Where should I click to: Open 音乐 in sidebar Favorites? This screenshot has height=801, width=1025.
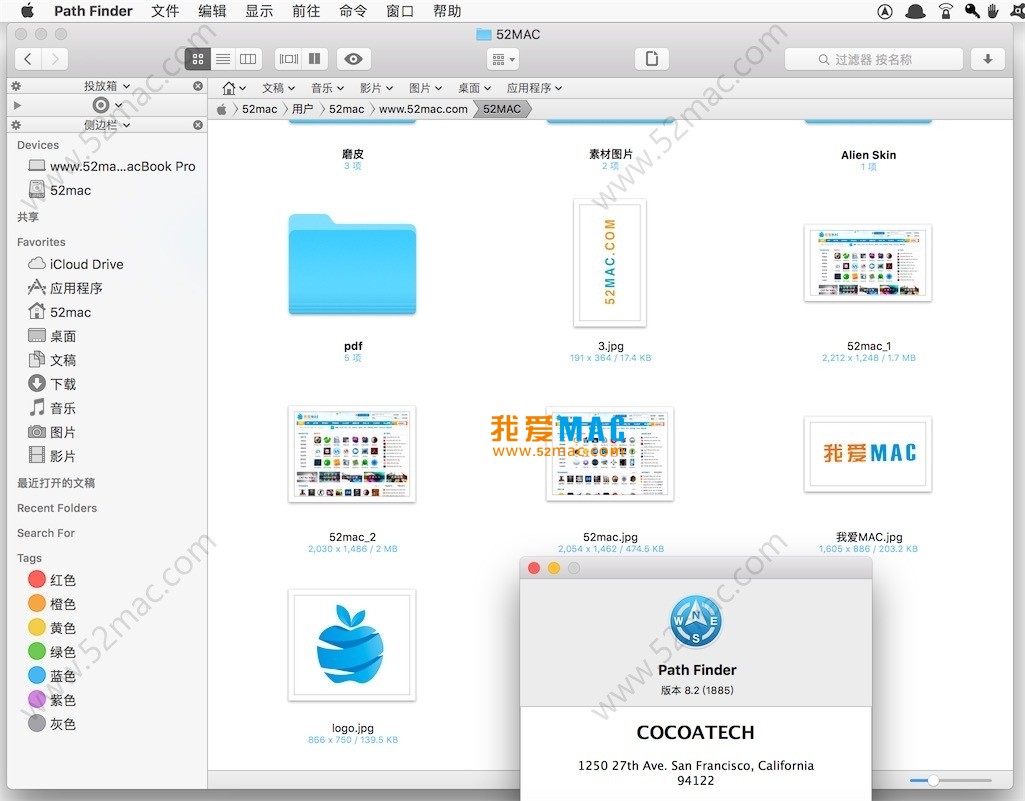[x=52, y=408]
